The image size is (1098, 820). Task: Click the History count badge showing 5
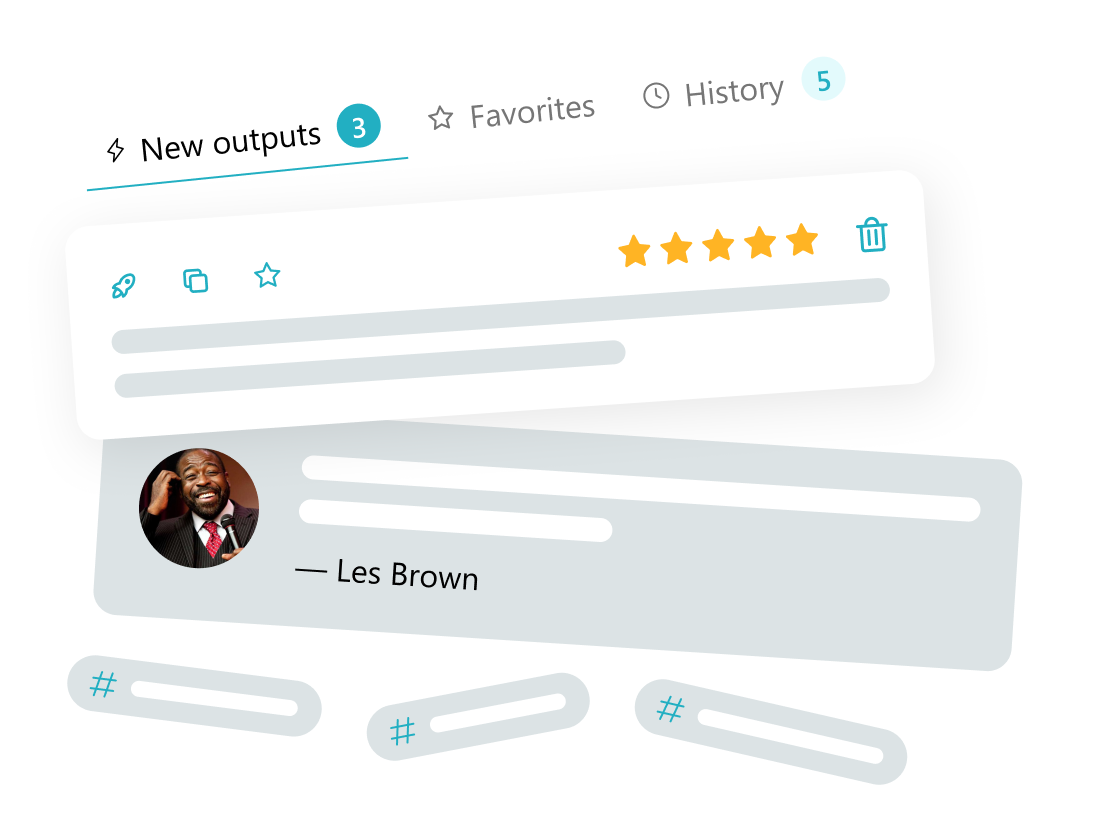tap(823, 79)
